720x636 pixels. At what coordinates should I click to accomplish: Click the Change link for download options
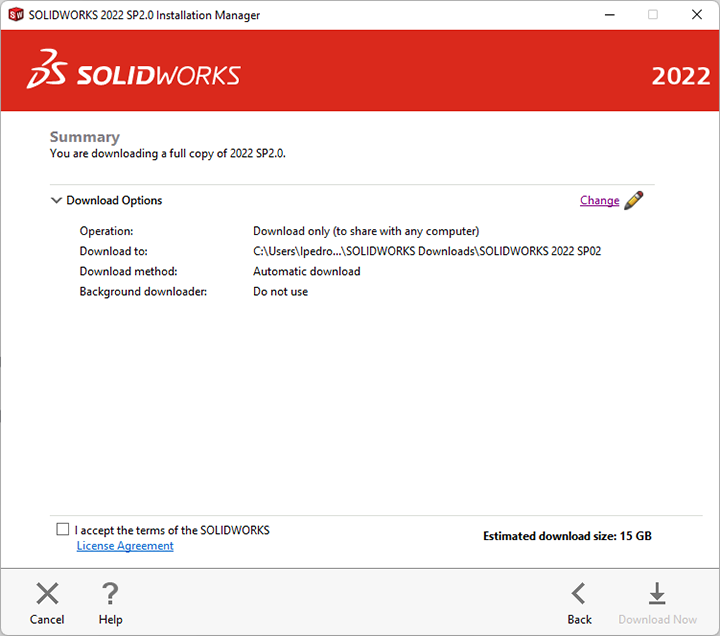point(599,200)
